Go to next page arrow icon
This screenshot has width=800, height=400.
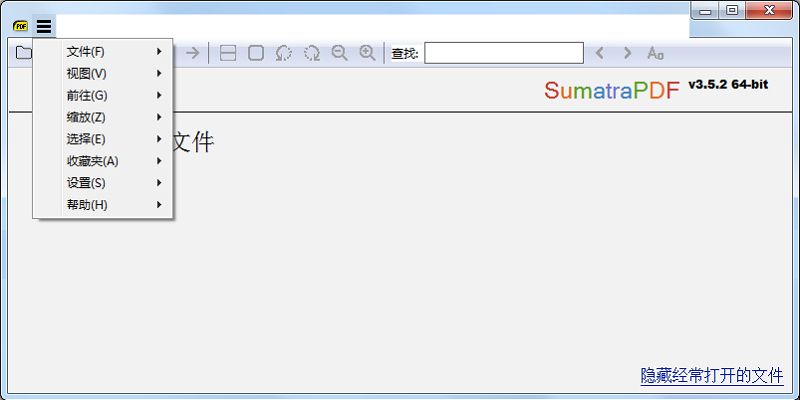(x=193, y=53)
